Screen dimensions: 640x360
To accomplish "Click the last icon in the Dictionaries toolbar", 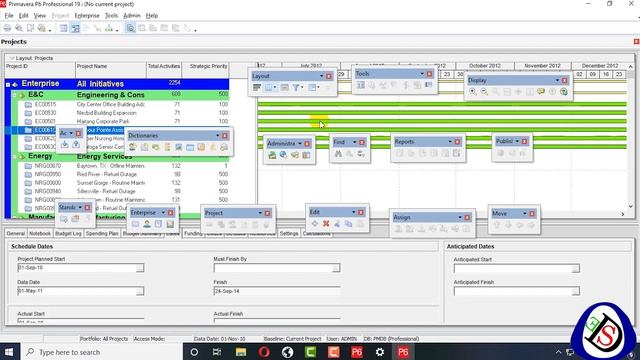I will tap(224, 147).
